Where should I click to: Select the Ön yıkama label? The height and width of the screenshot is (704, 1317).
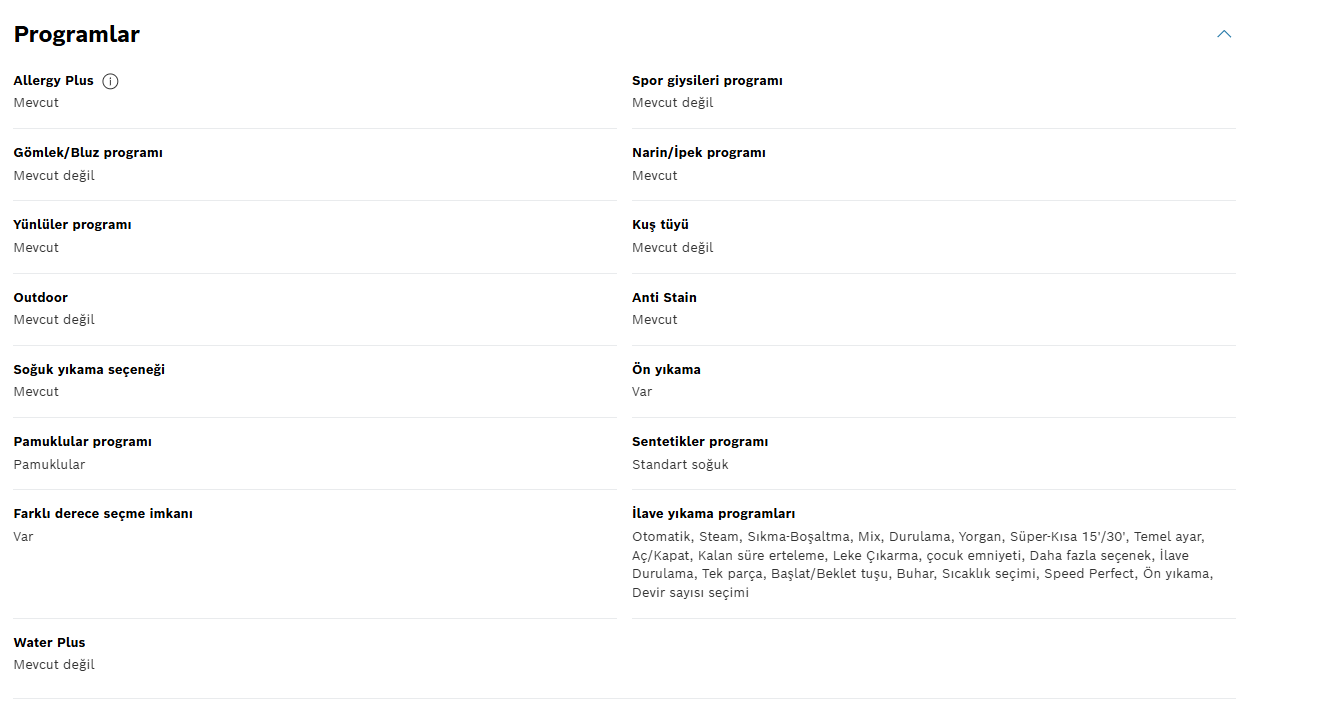tap(666, 370)
